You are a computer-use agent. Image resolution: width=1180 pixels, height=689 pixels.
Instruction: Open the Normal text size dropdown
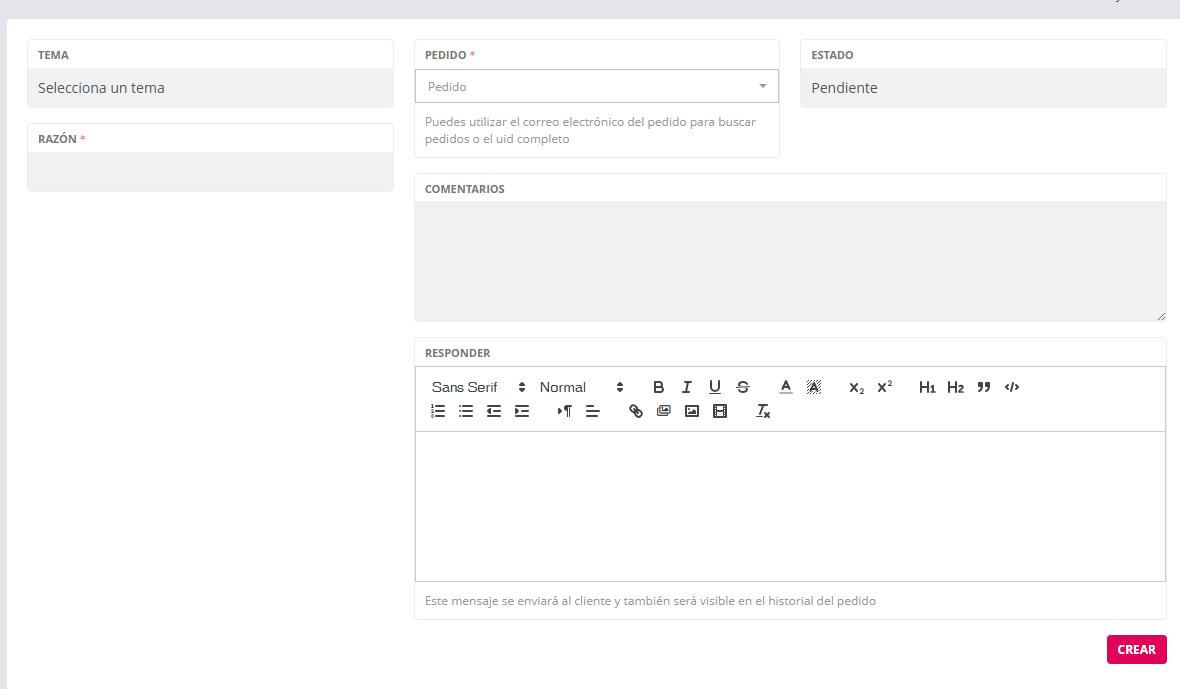pos(581,387)
